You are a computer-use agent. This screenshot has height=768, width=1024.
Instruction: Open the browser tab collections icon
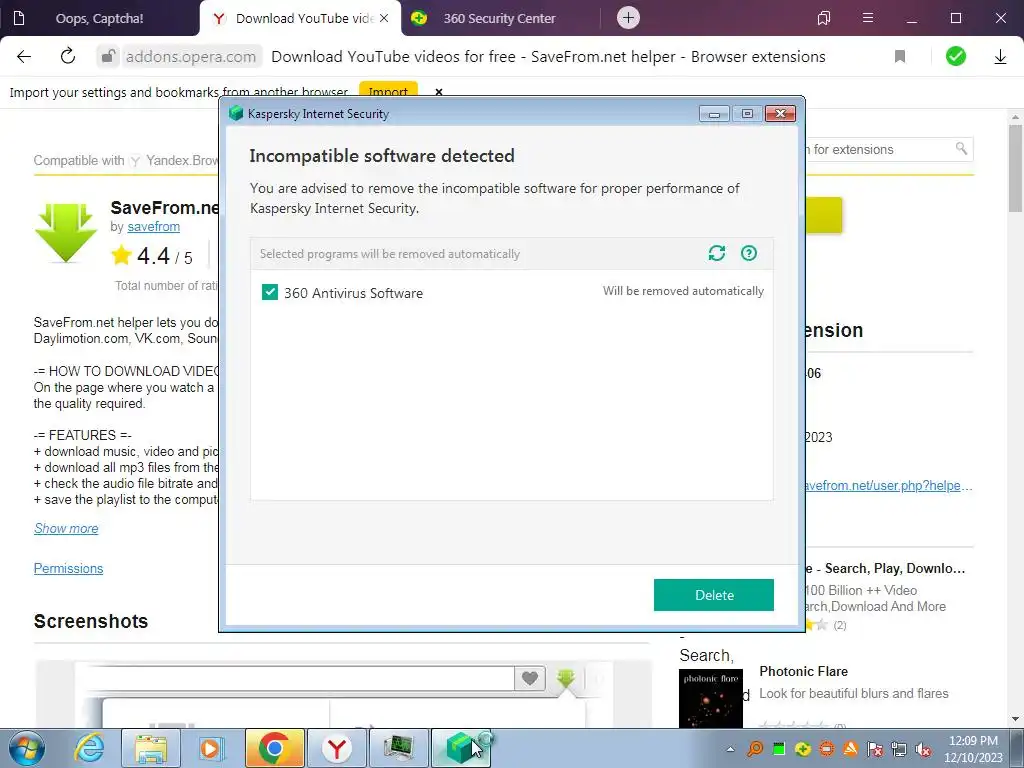click(824, 18)
